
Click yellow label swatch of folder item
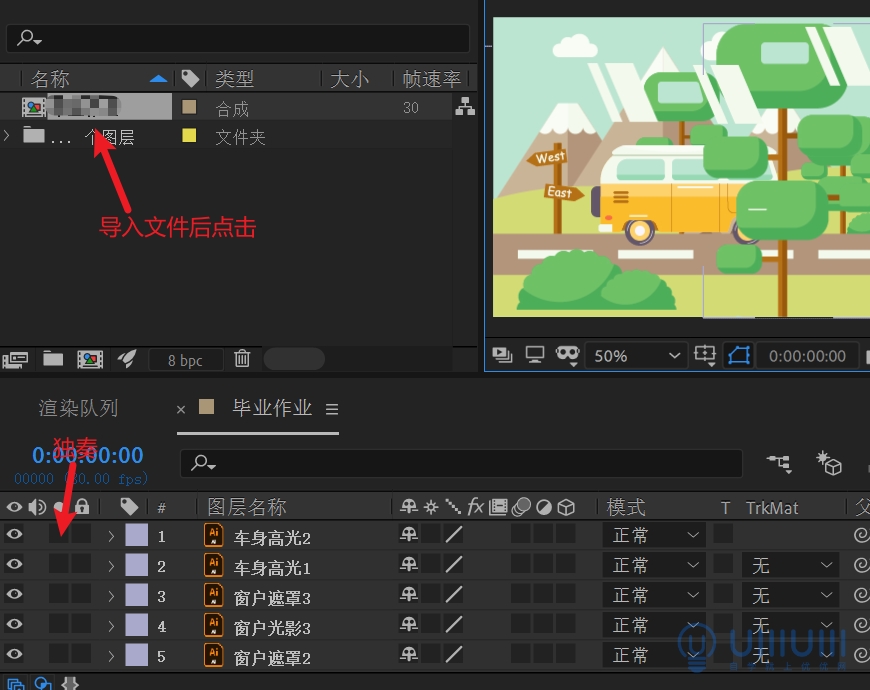point(189,135)
